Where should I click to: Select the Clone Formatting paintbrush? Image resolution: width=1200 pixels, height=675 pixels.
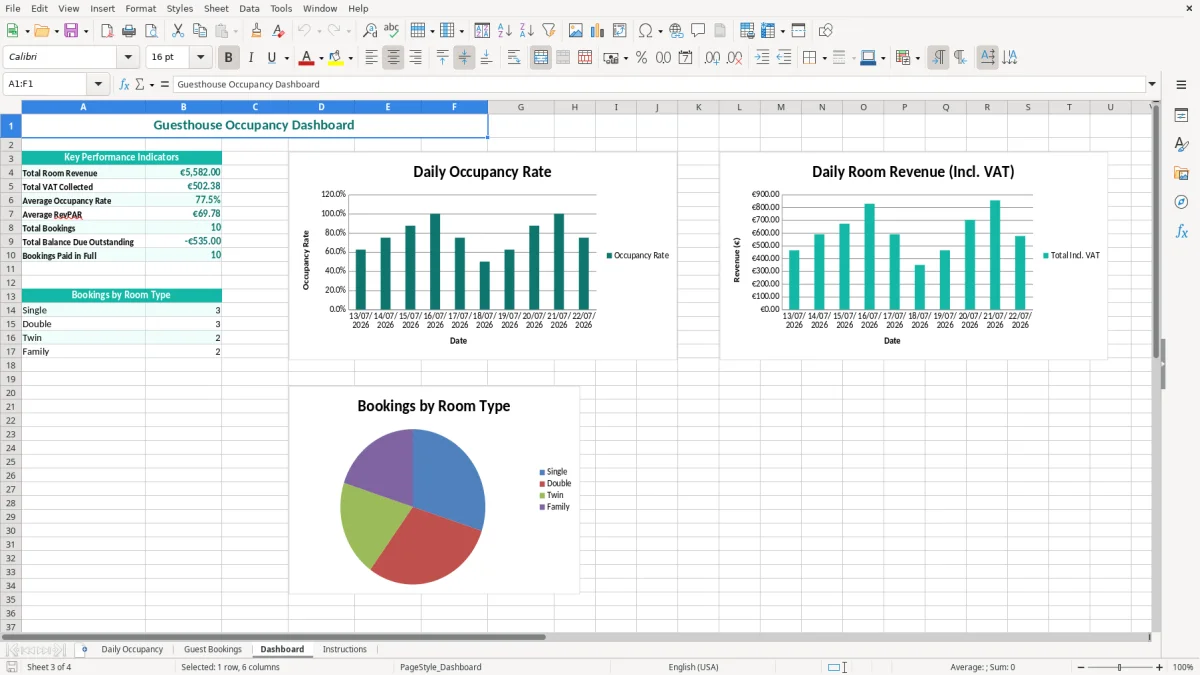(257, 31)
